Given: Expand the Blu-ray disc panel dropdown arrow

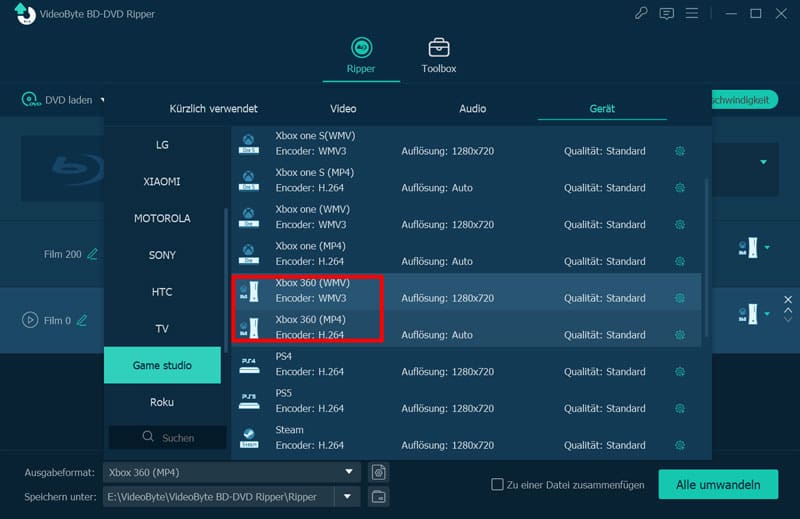Looking at the screenshot, I should pos(763,162).
